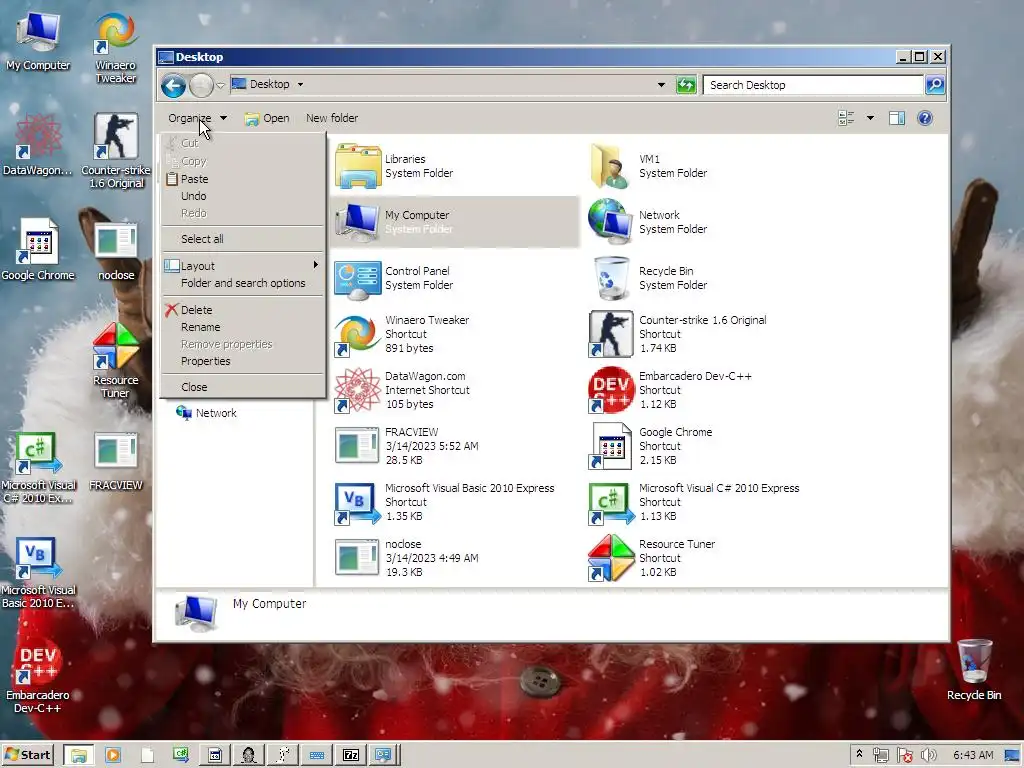Select Winaero Tweaker icon on the desktop wallpaper
The image size is (1024, 768).
[116, 49]
